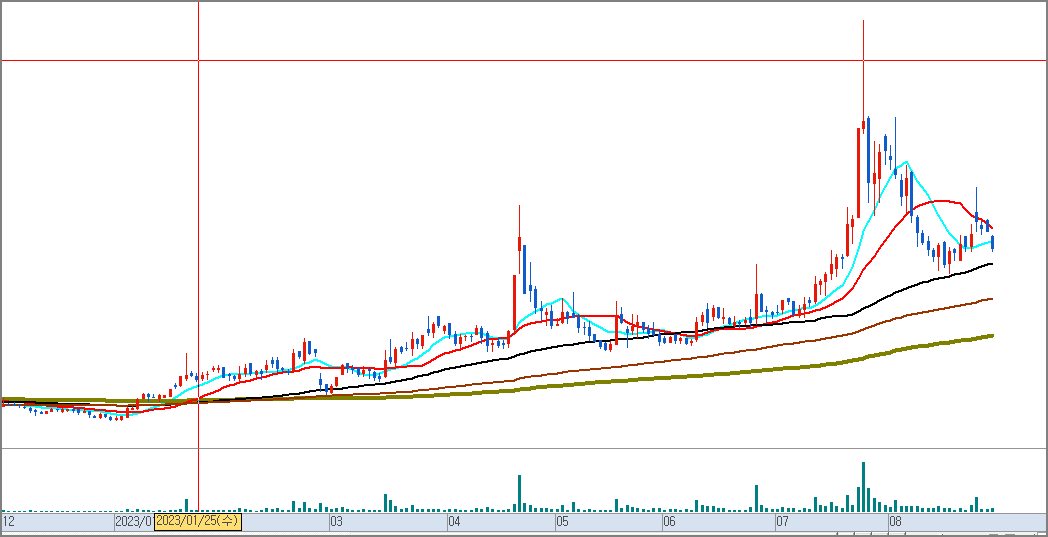Click the tall red candle at July price peak
1048x537 pixels.
click(858, 172)
